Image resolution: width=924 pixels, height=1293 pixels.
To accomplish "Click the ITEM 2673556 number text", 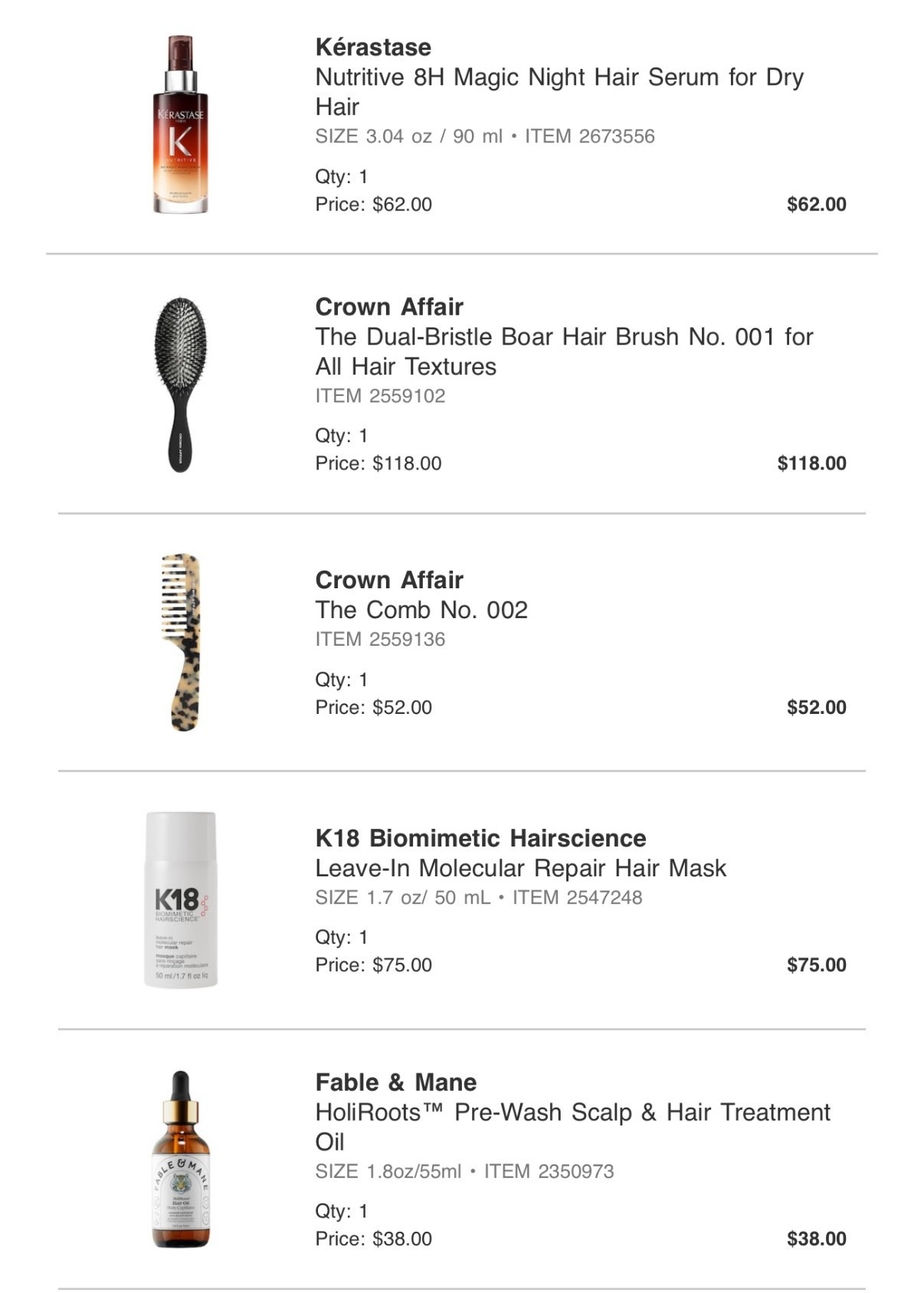I will (590, 136).
